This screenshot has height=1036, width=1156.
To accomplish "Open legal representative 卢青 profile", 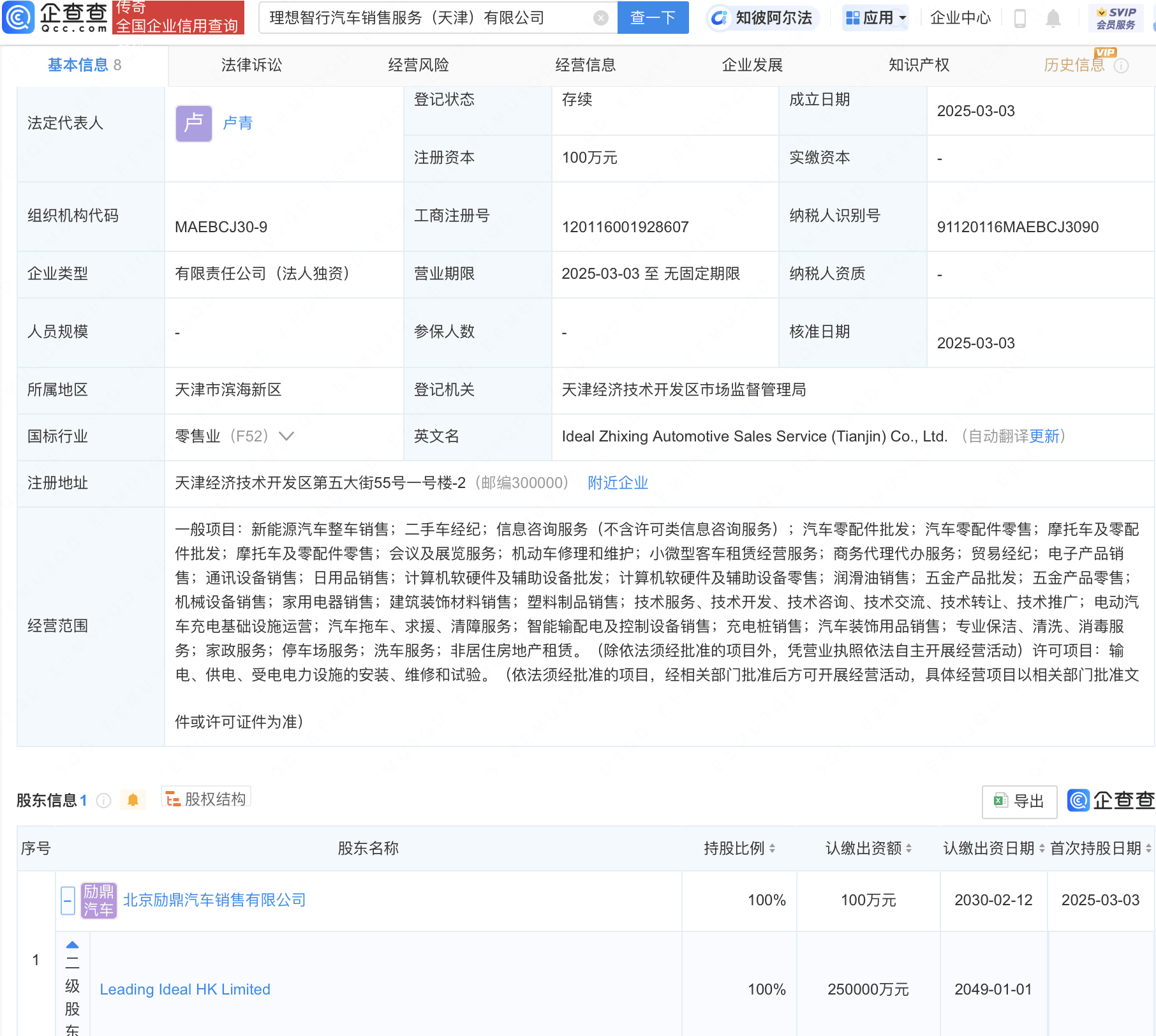I will (x=238, y=123).
